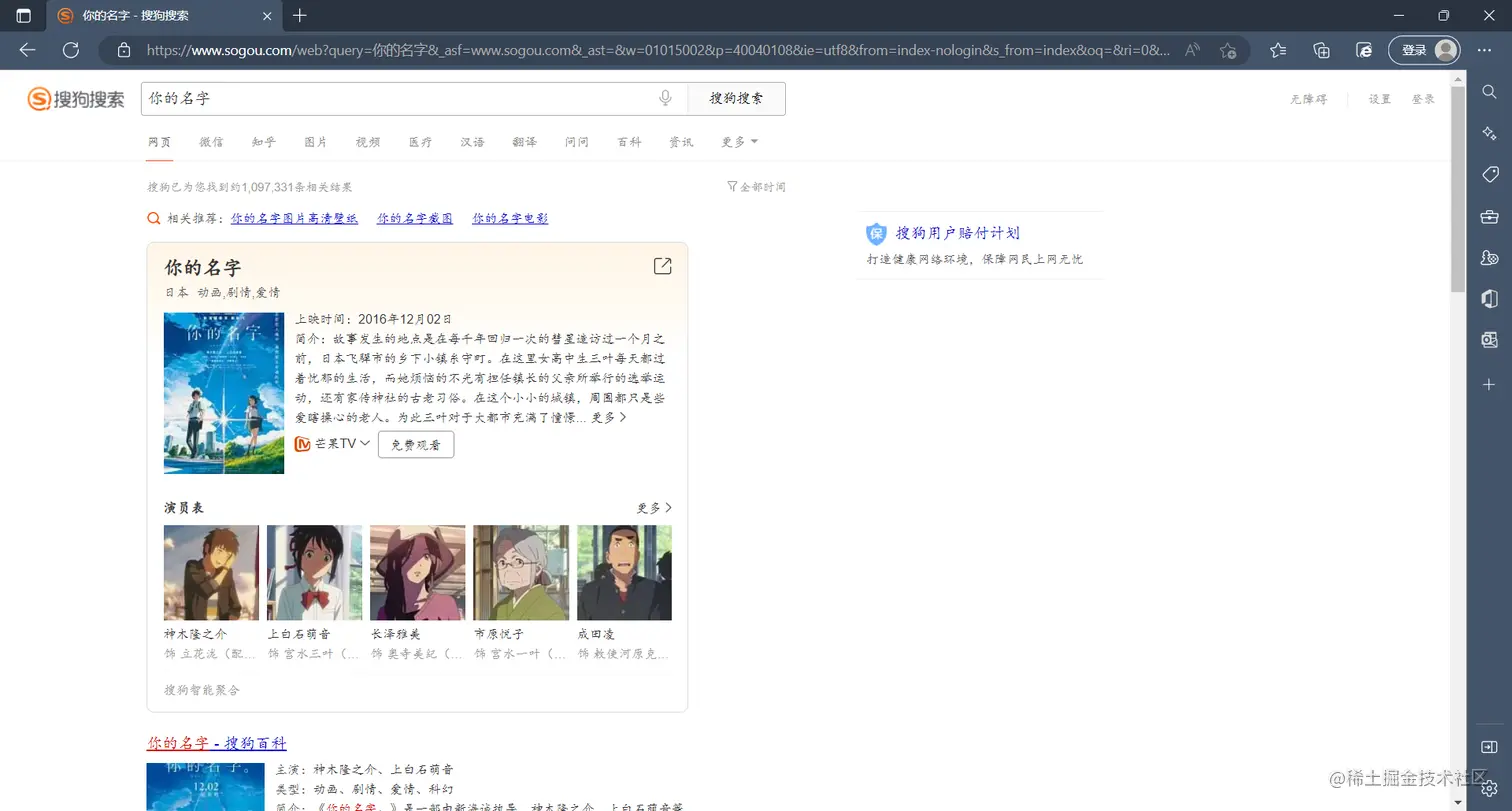This screenshot has height=811, width=1512.
Task: Open the 你的名字电影 suggestion link
Action: tap(510, 218)
